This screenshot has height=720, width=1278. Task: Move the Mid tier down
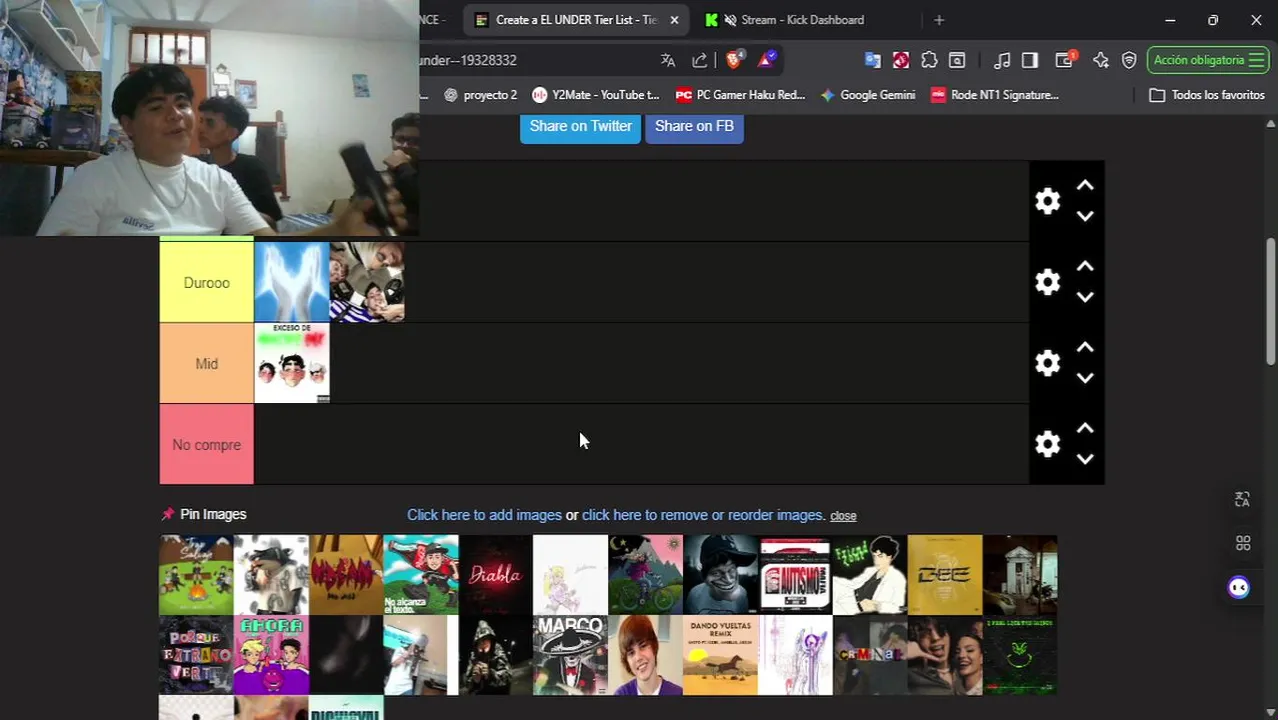[1085, 378]
